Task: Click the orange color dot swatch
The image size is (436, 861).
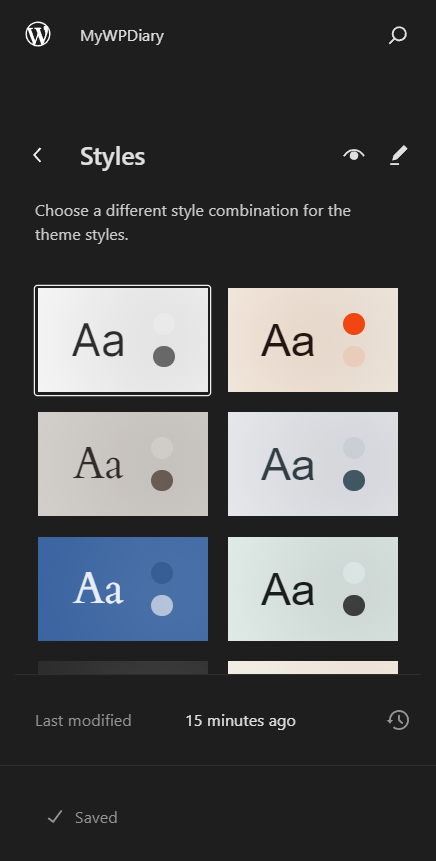Action: (354, 324)
